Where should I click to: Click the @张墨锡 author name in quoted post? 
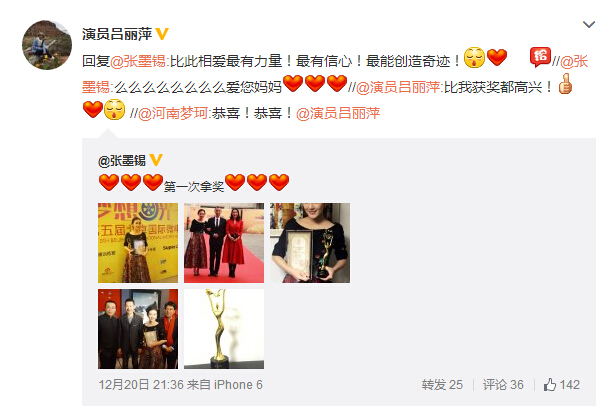click(122, 160)
